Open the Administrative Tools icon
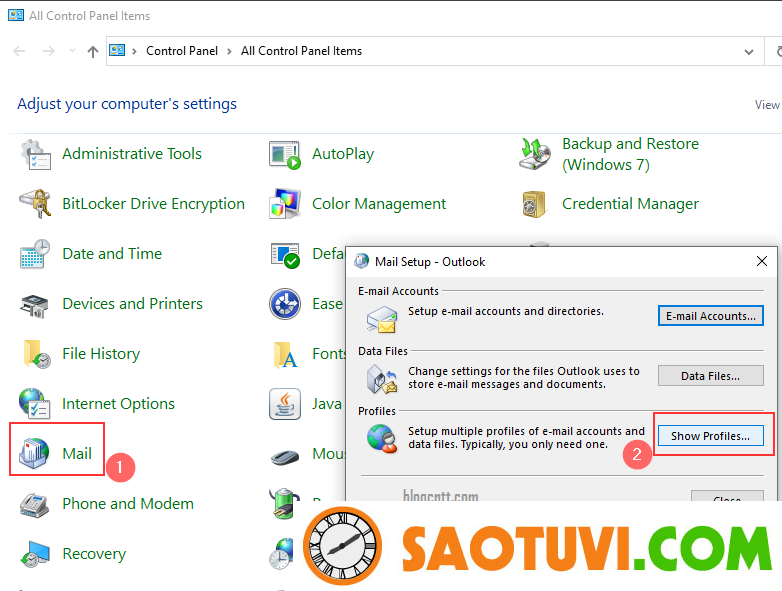The height and width of the screenshot is (591, 782). pyautogui.click(x=36, y=155)
